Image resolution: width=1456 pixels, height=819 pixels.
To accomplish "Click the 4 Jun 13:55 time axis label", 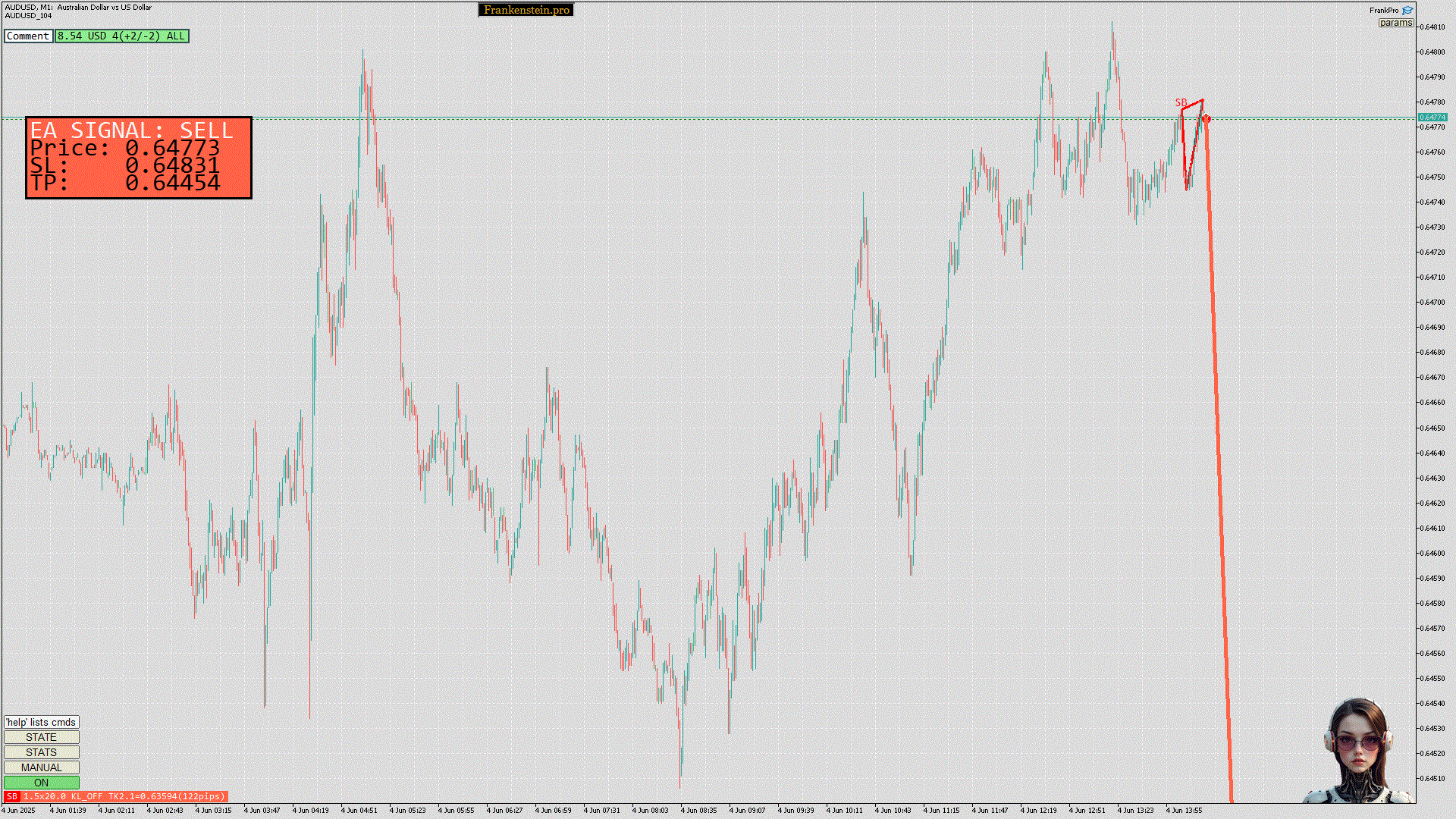I will pos(1183,810).
